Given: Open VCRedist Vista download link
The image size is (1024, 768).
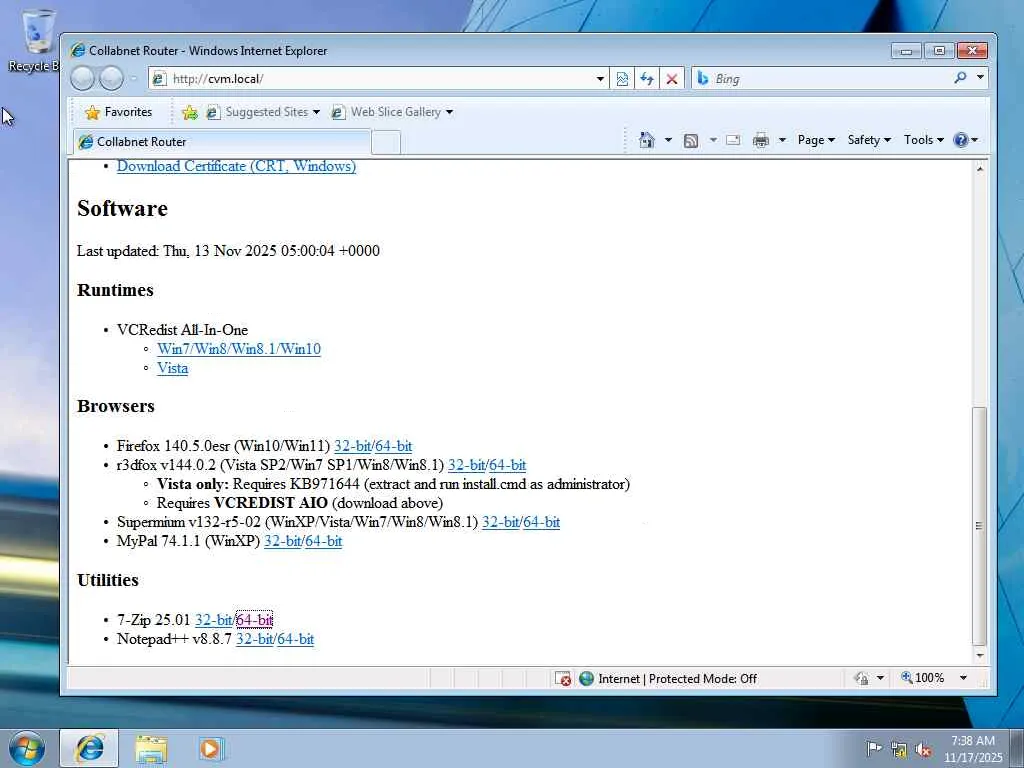Looking at the screenshot, I should (172, 368).
